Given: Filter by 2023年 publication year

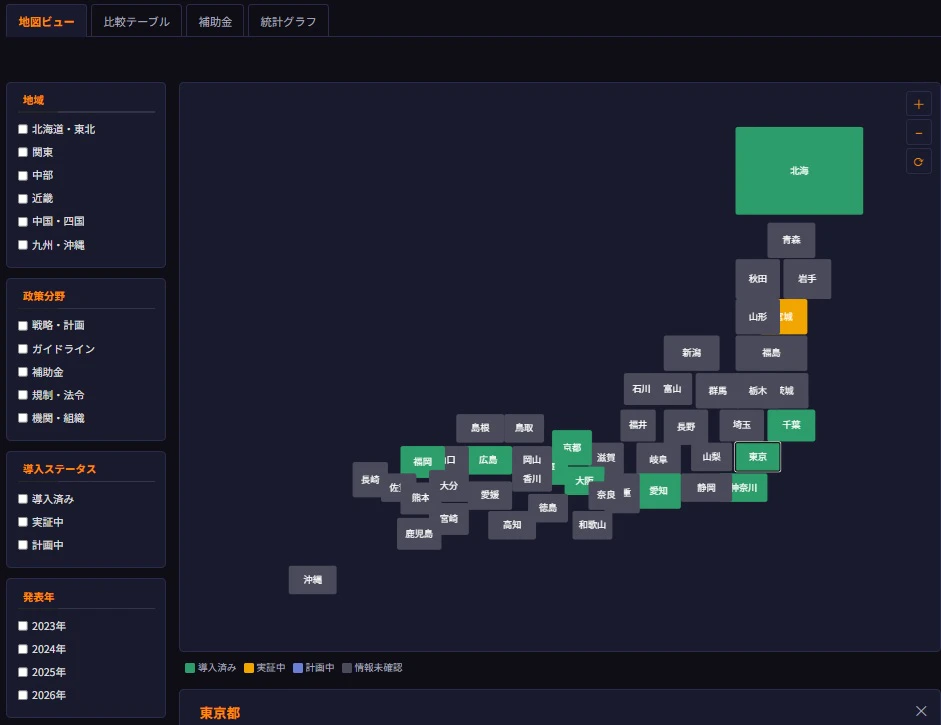Looking at the screenshot, I should [x=23, y=626].
